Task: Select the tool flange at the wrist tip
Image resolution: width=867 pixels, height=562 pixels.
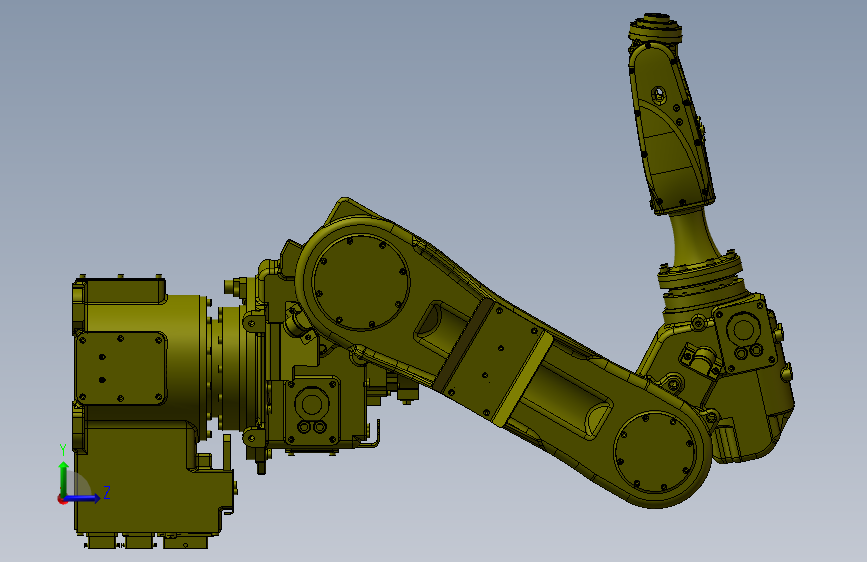Action: 655,29
